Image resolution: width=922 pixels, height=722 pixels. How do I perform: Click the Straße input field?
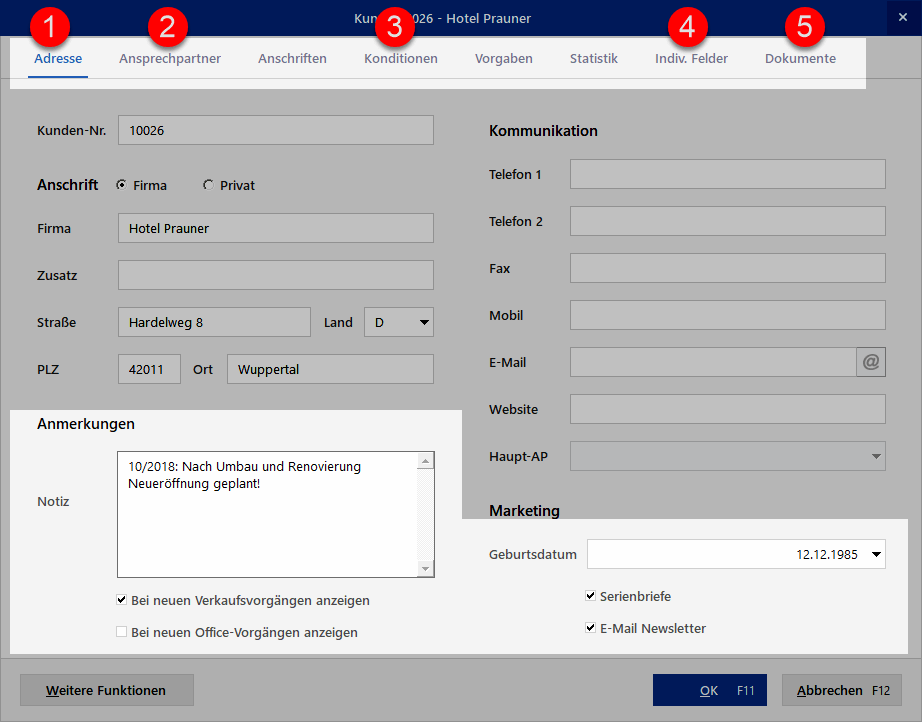(214, 322)
